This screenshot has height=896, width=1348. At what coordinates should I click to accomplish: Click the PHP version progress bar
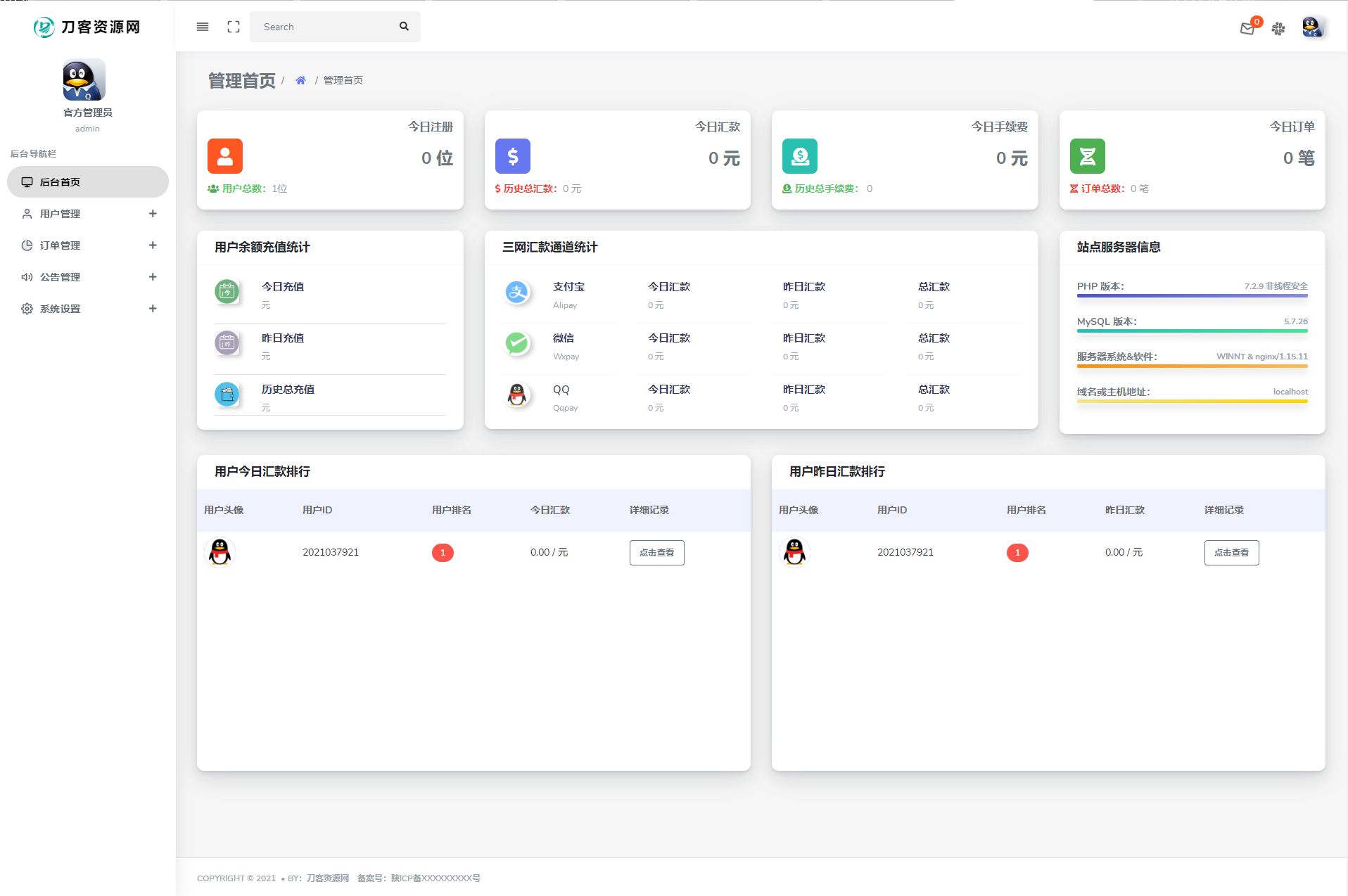(1192, 296)
